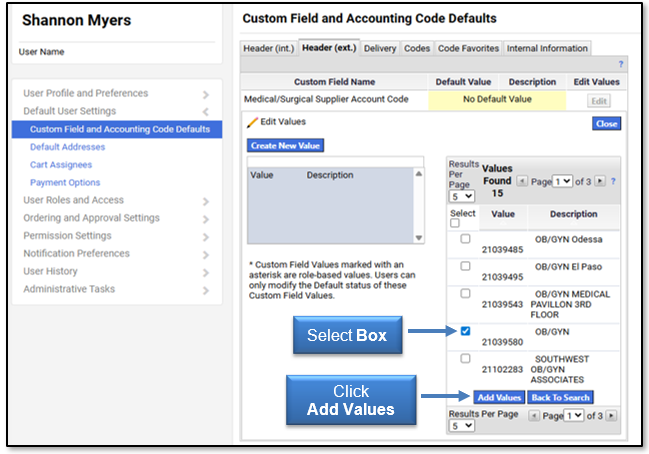
Task: Check the box for OB/GYN Medical Pavillon
Action: [x=466, y=293]
